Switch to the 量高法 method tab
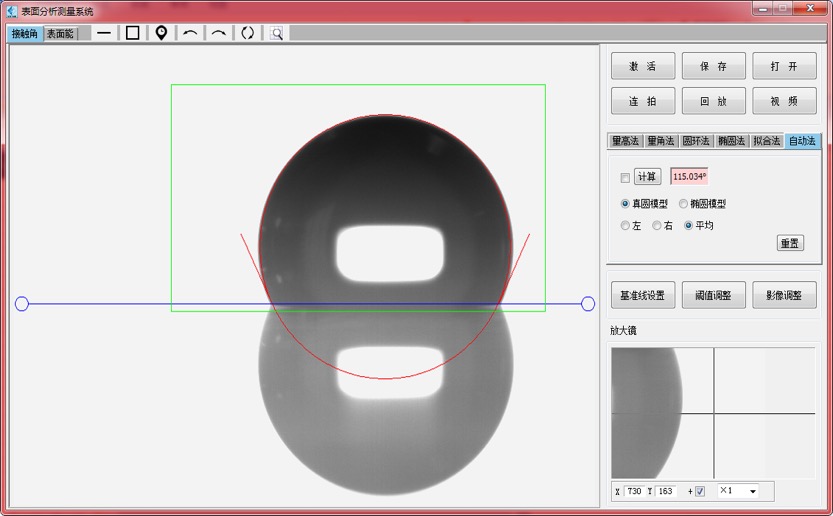This screenshot has height=516, width=833. (625, 141)
